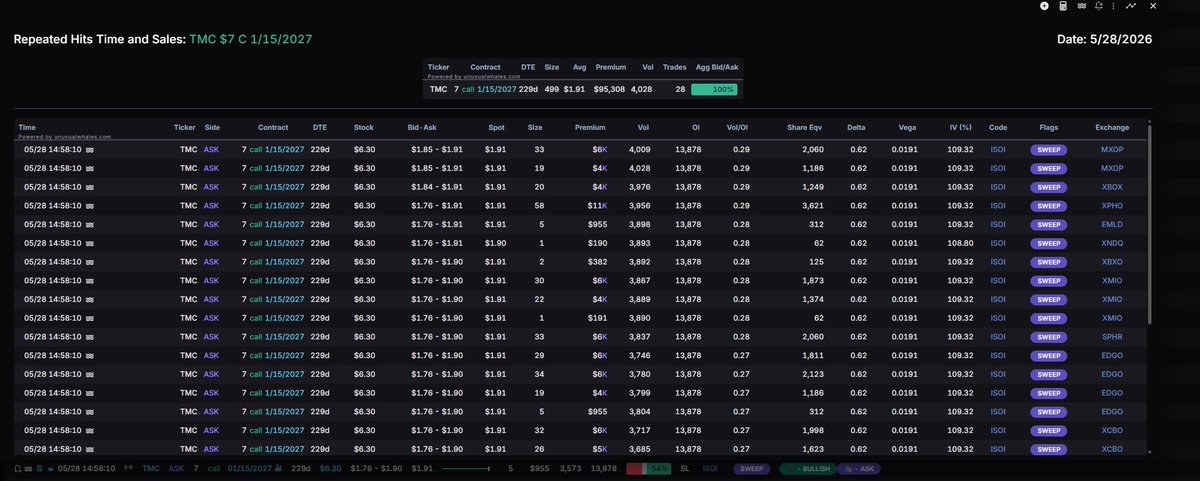Click the ASK tag at bottom bar end
The image size is (1200, 481).
(859, 469)
